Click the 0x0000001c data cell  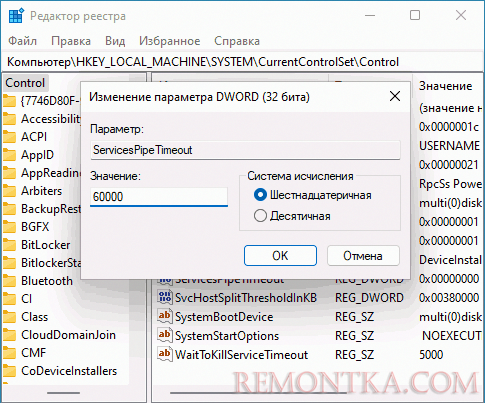pyautogui.click(x=449, y=127)
